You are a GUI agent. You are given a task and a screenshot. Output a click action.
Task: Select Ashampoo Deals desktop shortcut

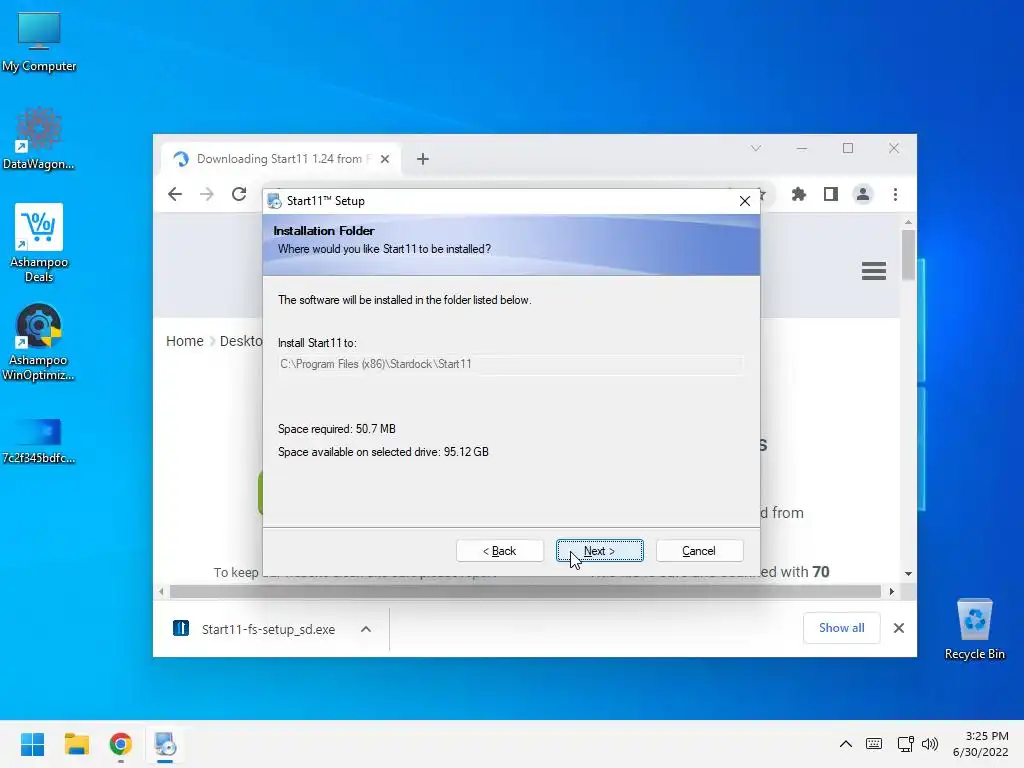pyautogui.click(x=39, y=243)
